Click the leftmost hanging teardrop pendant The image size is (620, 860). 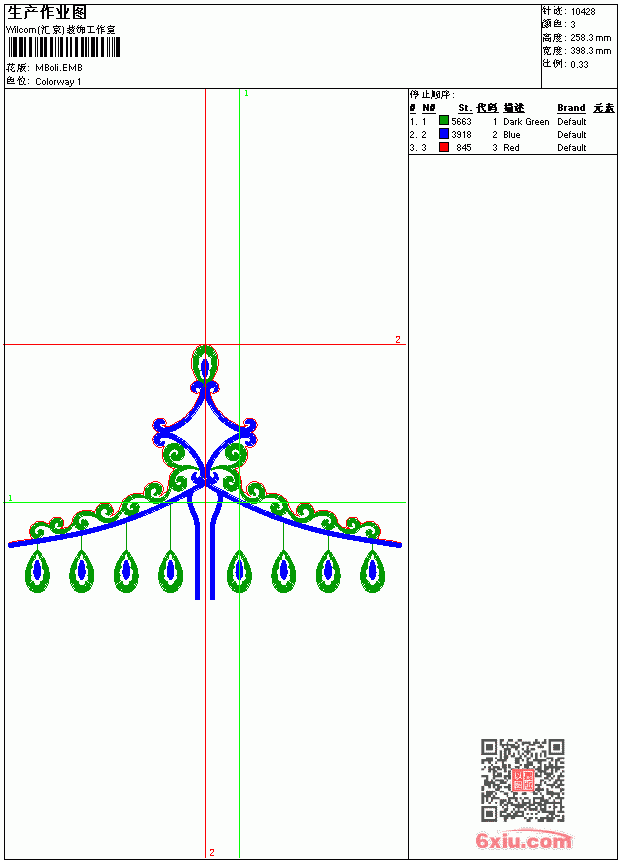[37, 572]
